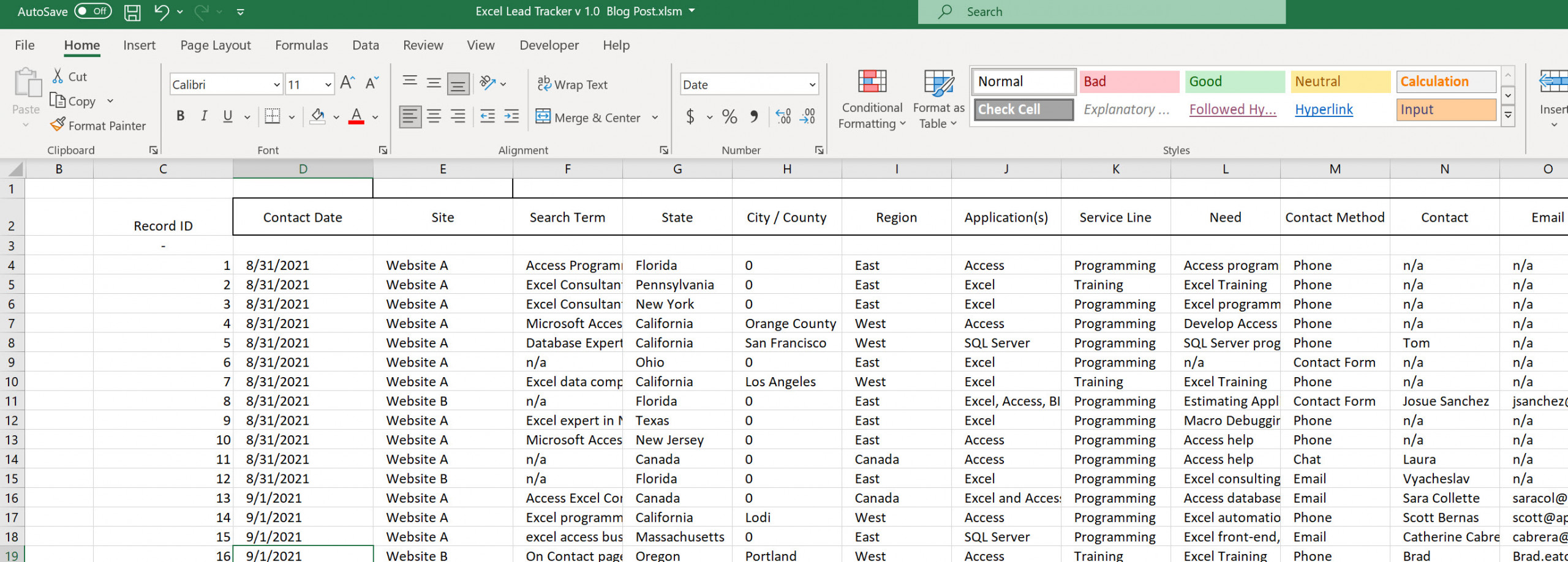Click the Undo arrow icon

[x=161, y=12]
